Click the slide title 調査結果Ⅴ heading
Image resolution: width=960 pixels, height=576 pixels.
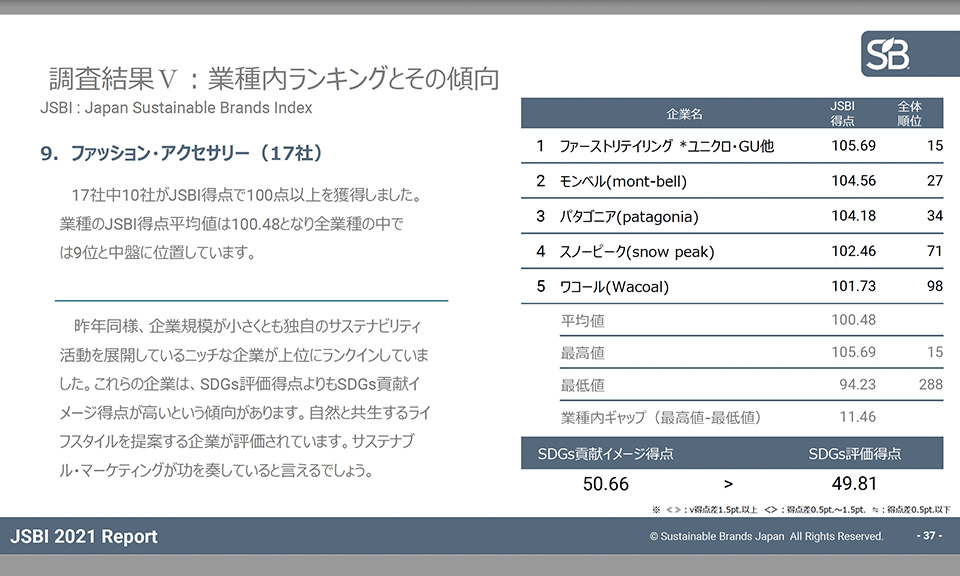(x=274, y=78)
